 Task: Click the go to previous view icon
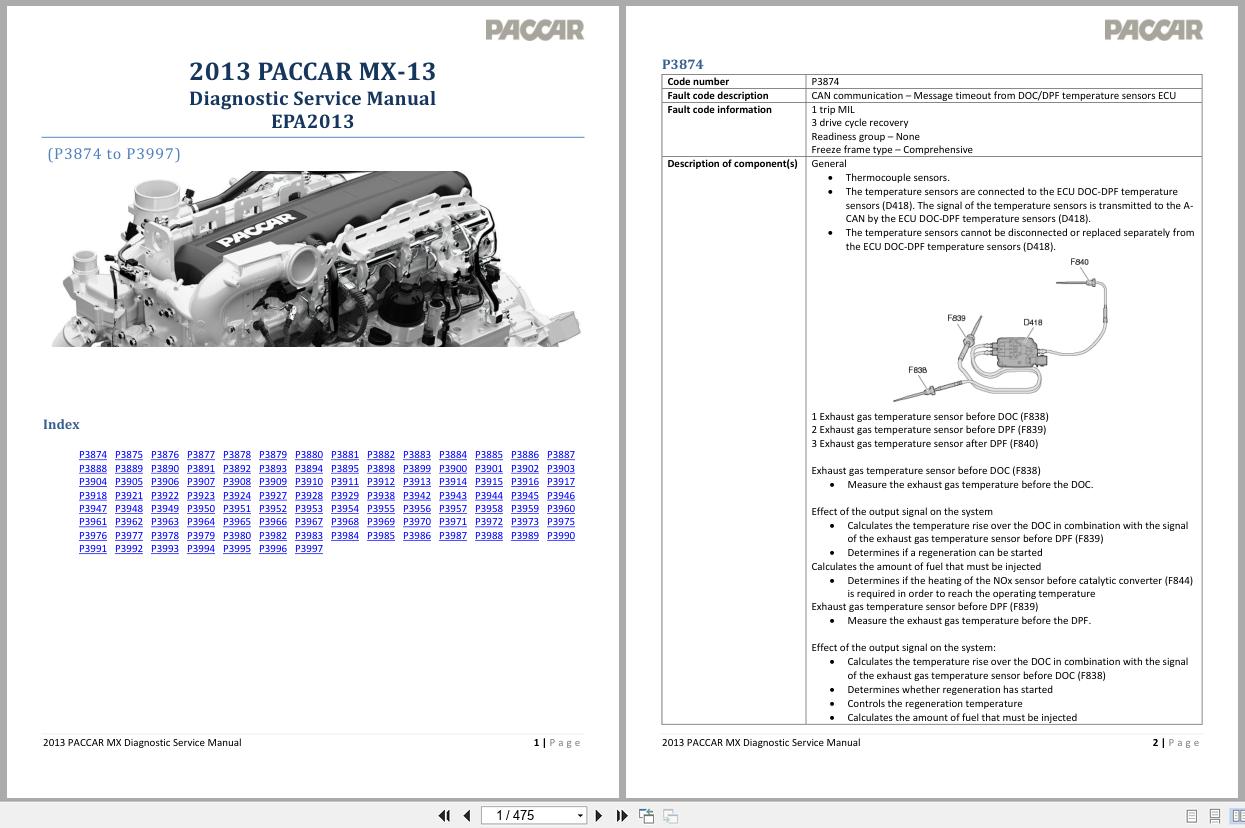coord(647,816)
